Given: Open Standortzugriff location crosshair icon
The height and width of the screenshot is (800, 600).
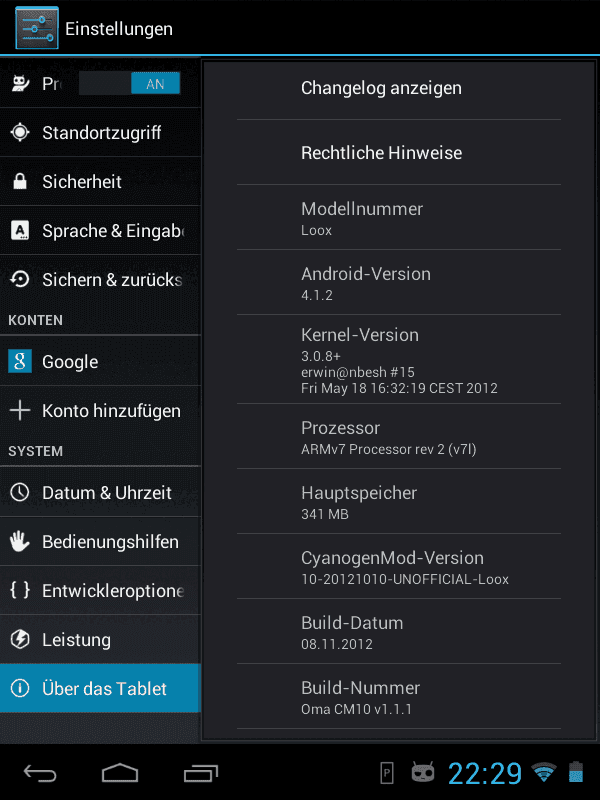Looking at the screenshot, I should pyautogui.click(x=20, y=132).
